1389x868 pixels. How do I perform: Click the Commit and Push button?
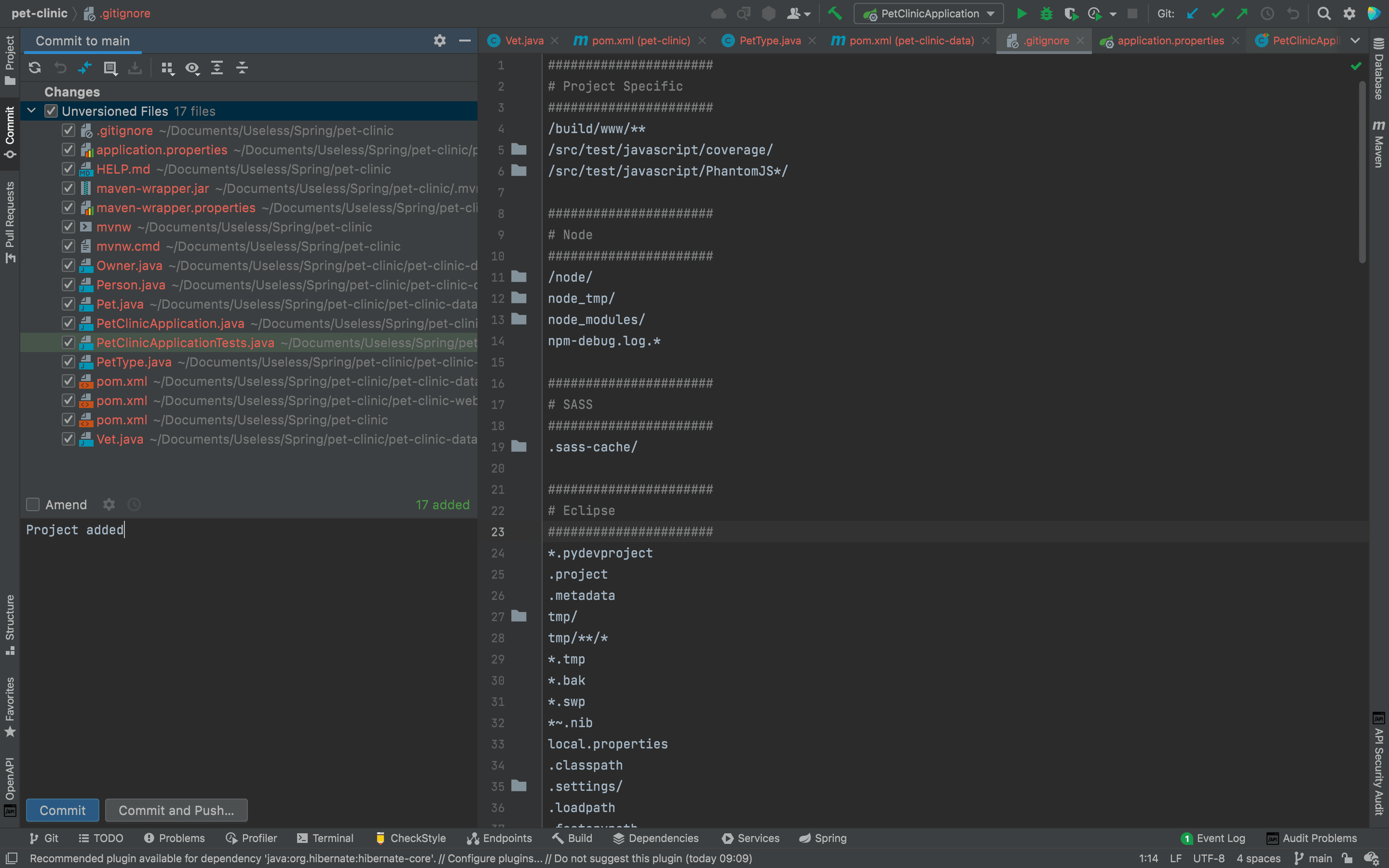click(176, 810)
